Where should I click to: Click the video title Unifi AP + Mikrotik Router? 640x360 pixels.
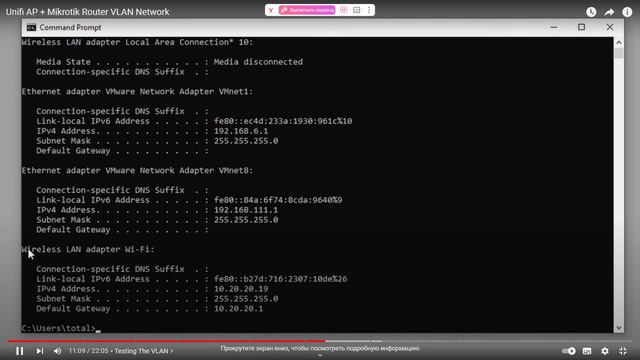(x=87, y=12)
